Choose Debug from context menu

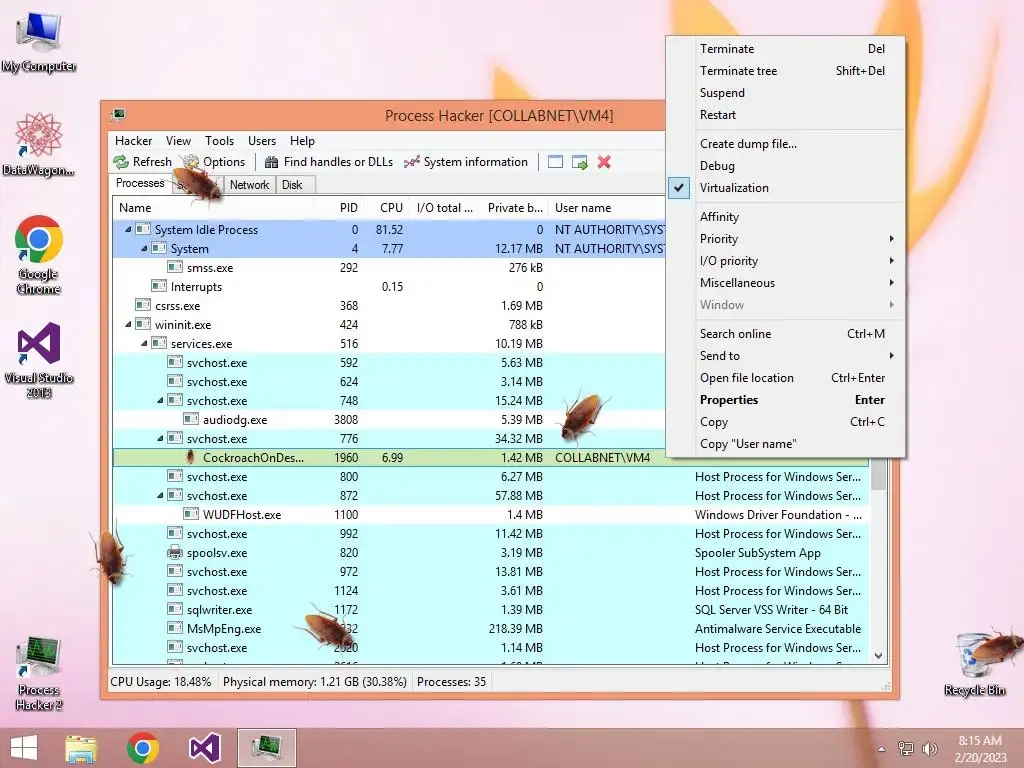point(786,166)
